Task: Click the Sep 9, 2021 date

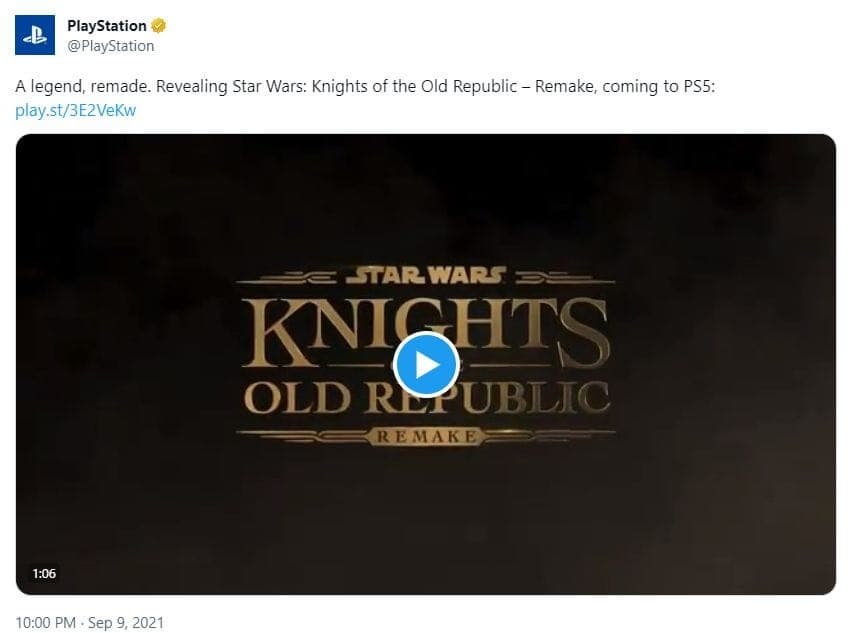Action: coord(126,622)
